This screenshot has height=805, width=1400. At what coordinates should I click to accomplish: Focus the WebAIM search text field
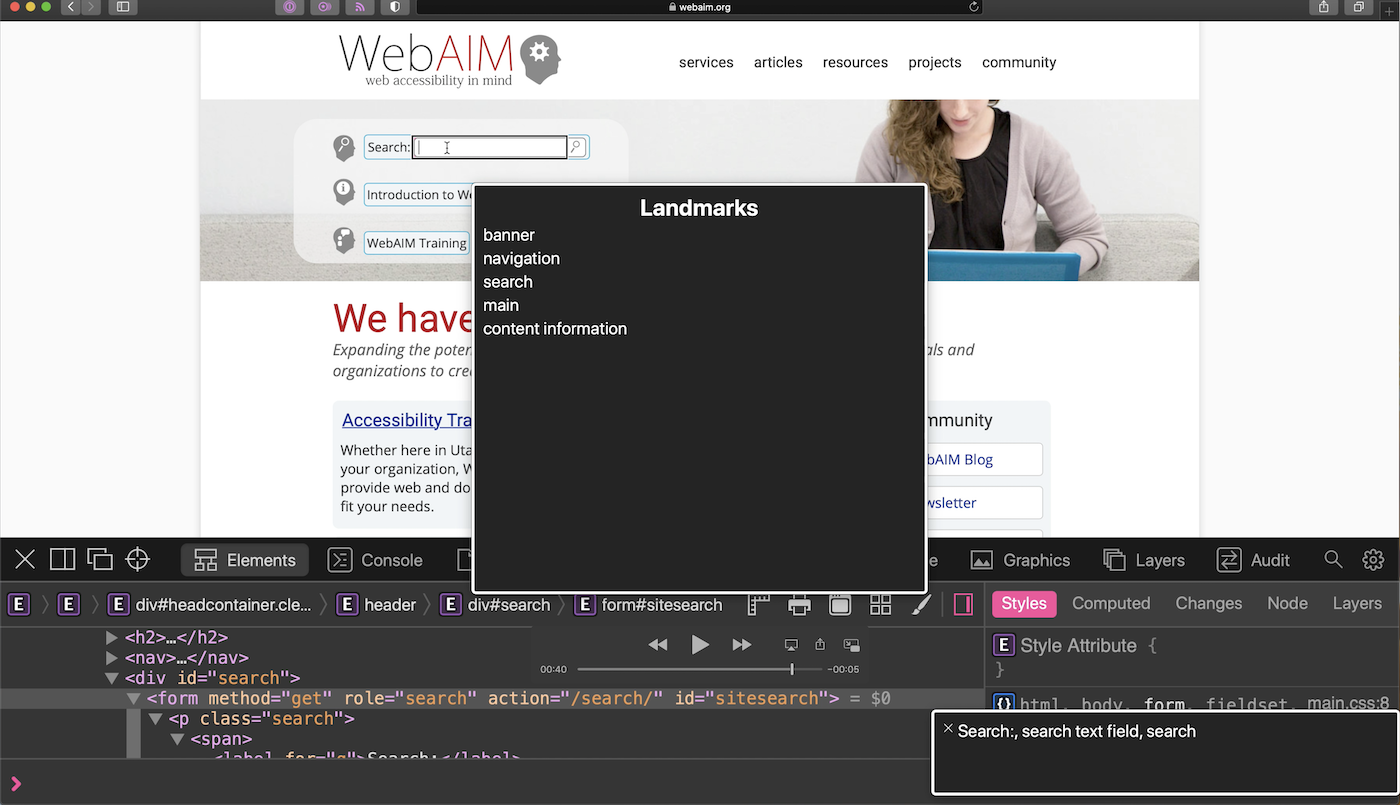(490, 147)
